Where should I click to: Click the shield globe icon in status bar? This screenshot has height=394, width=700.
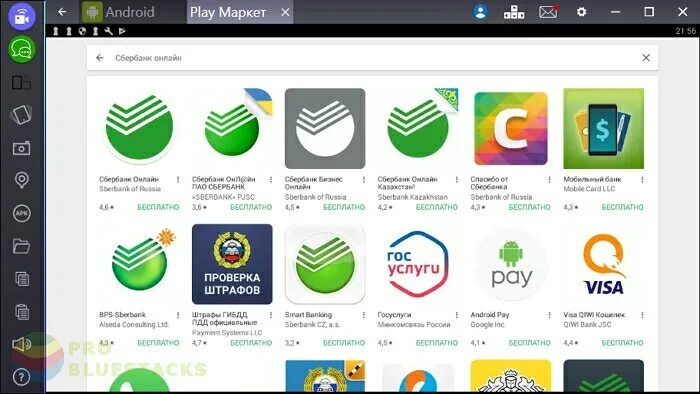(x=82, y=31)
